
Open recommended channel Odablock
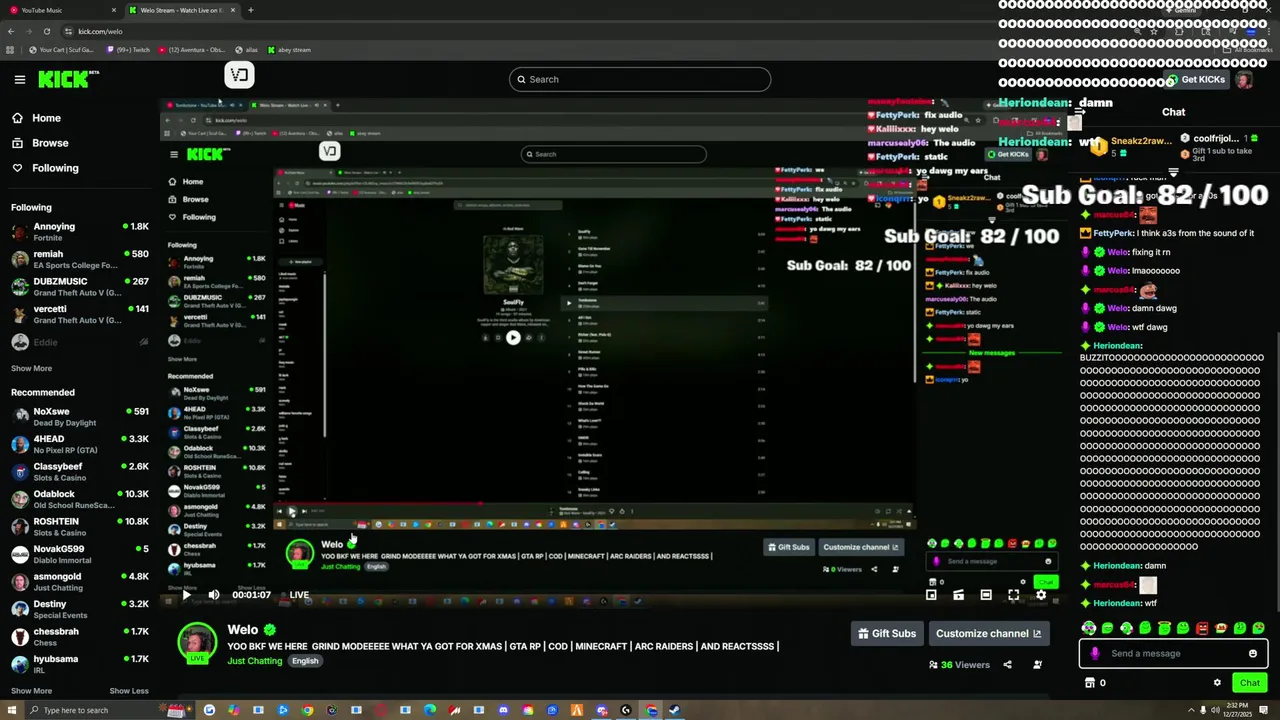(x=80, y=499)
